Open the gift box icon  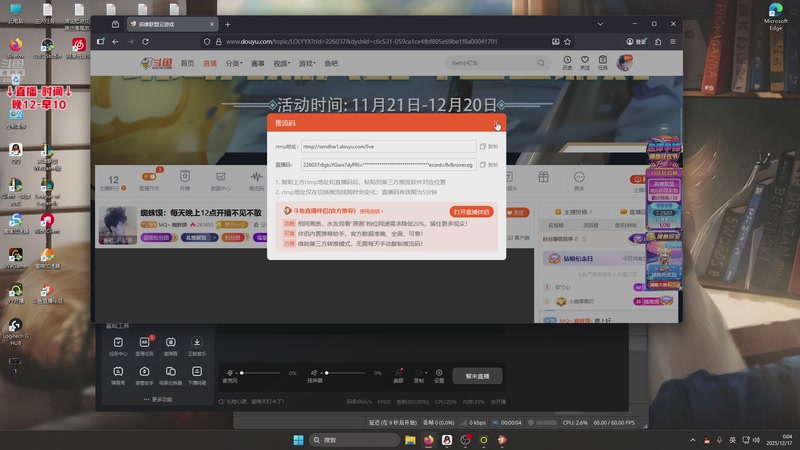pos(543,177)
